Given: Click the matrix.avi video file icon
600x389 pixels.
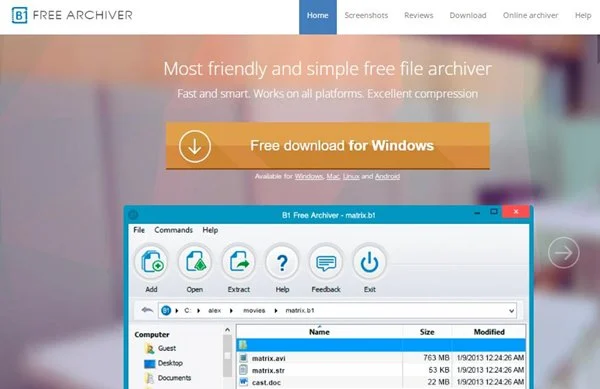Looking at the screenshot, I should click(x=243, y=358).
